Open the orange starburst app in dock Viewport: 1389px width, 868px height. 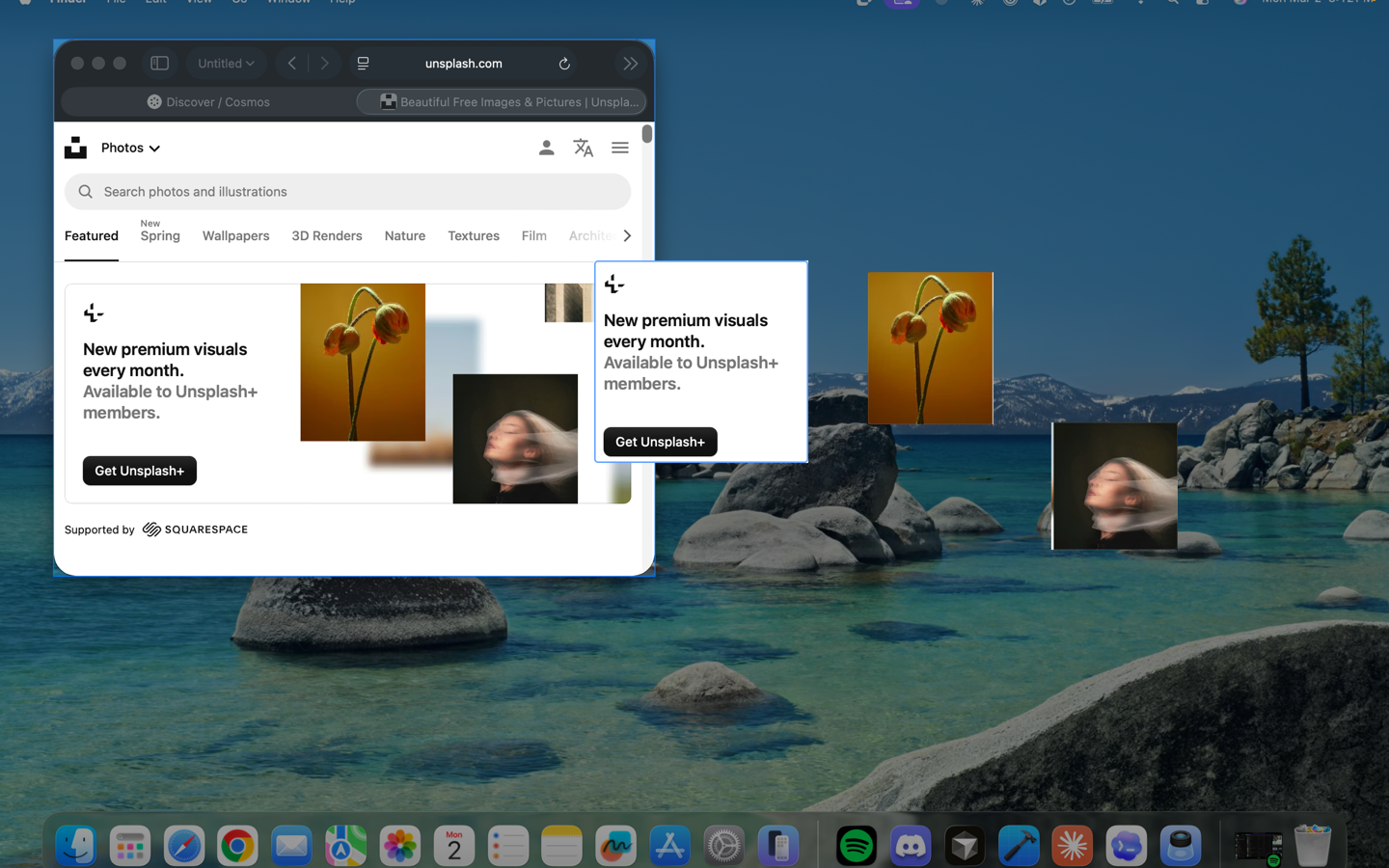tap(1073, 846)
